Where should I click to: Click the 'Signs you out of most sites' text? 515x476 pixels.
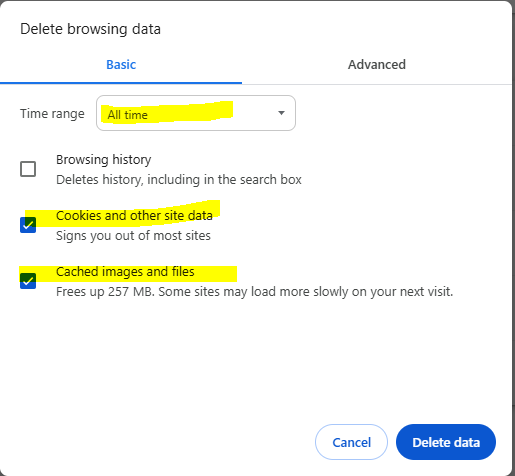[133, 236]
